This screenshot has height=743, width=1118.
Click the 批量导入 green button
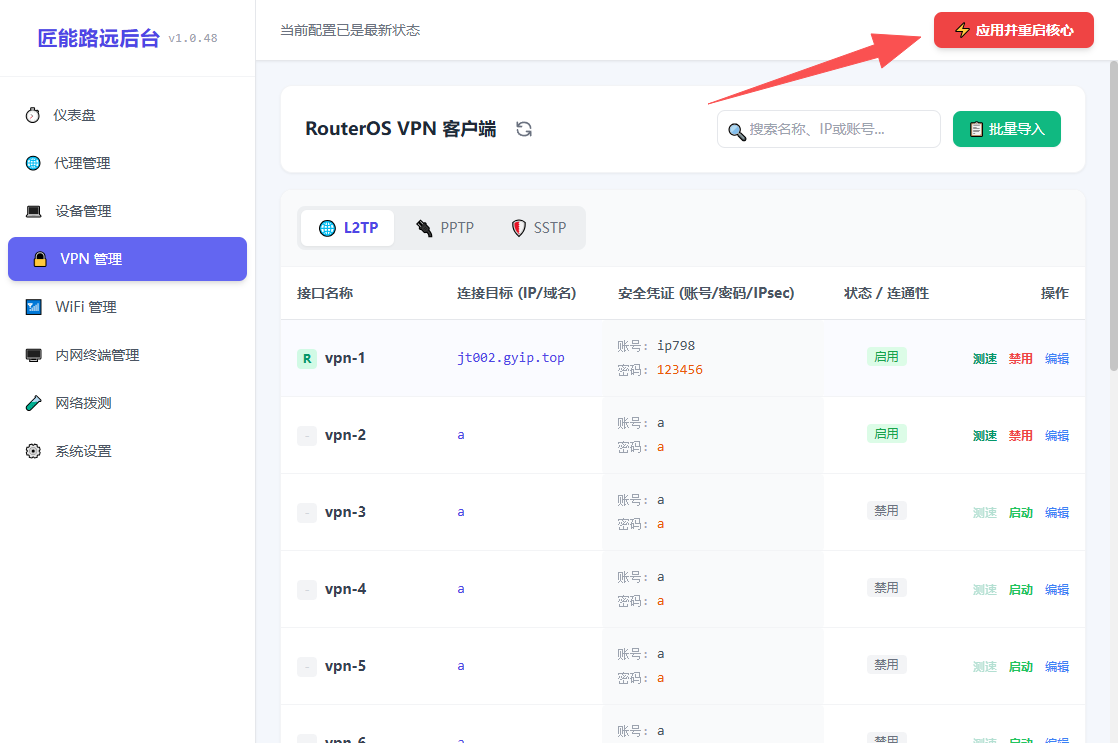[1006, 129]
